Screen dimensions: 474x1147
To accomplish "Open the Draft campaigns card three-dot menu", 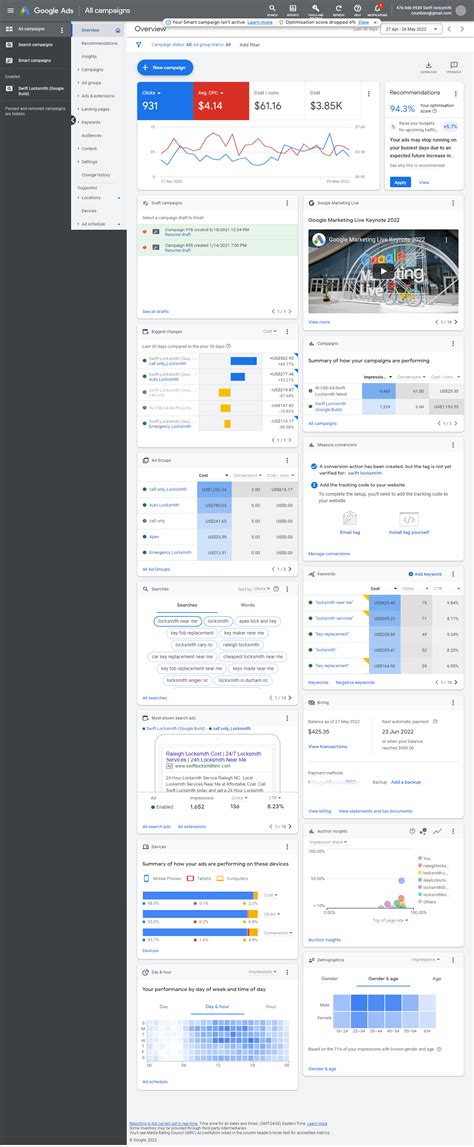I will pos(287,203).
